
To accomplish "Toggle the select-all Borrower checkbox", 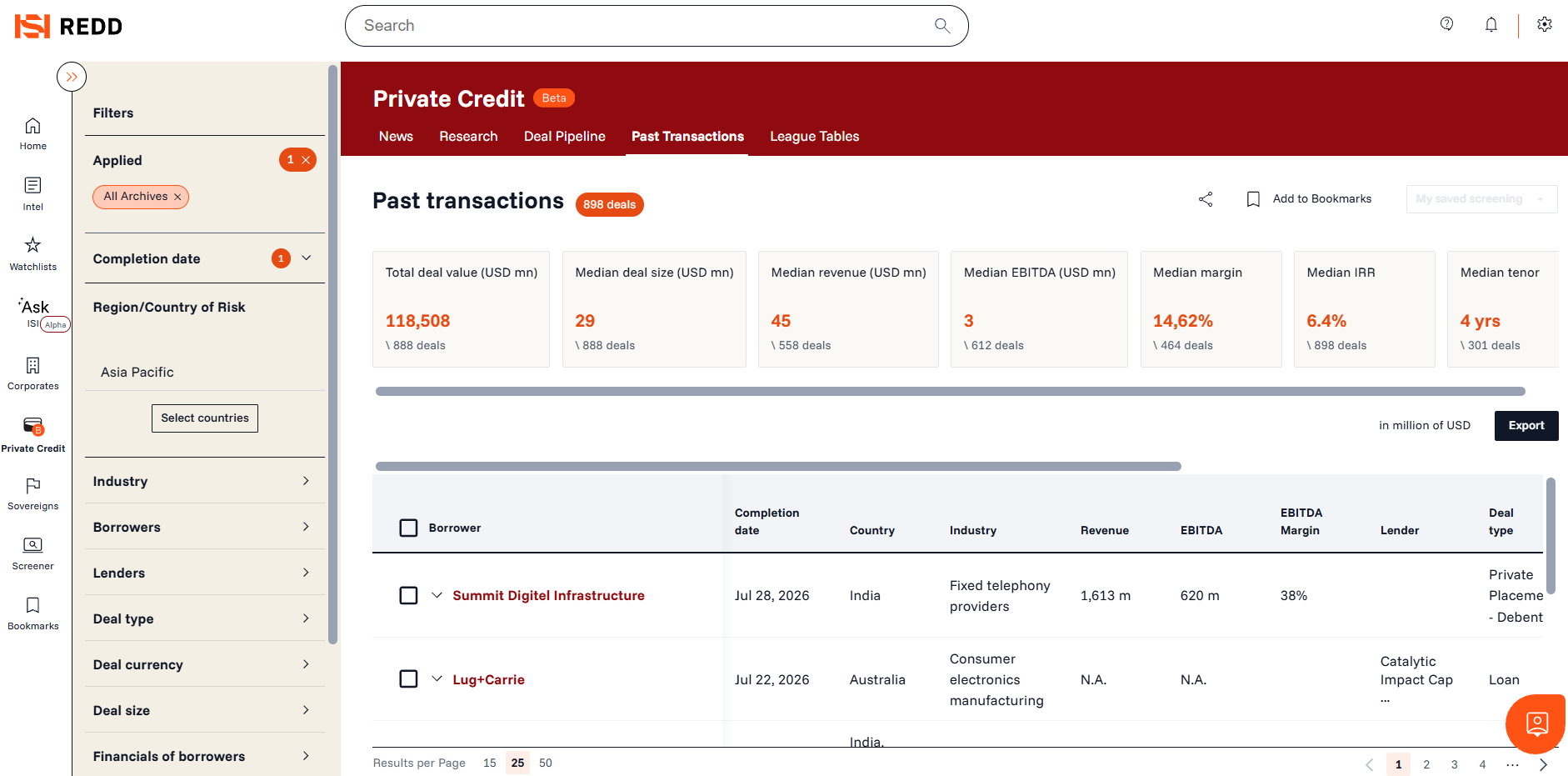I will point(408,528).
